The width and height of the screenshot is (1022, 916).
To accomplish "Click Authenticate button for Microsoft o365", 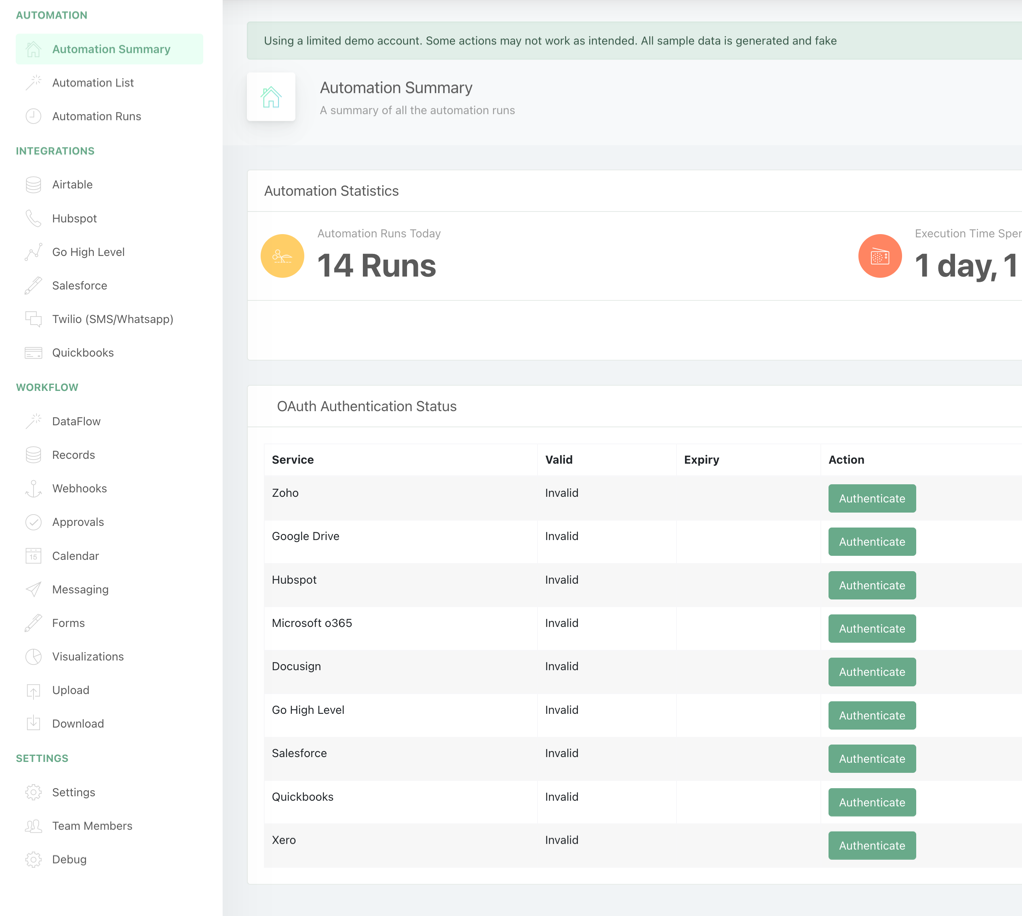I will (x=871, y=628).
